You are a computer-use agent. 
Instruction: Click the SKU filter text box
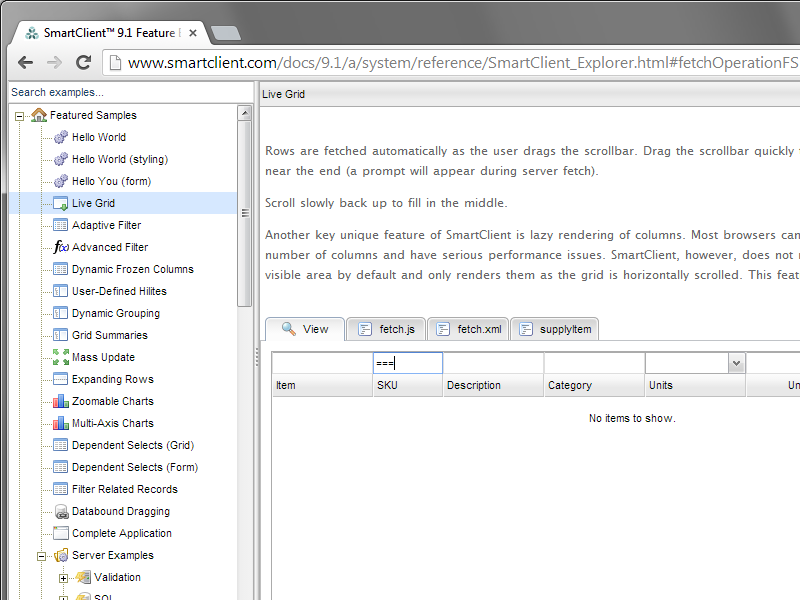coord(407,363)
